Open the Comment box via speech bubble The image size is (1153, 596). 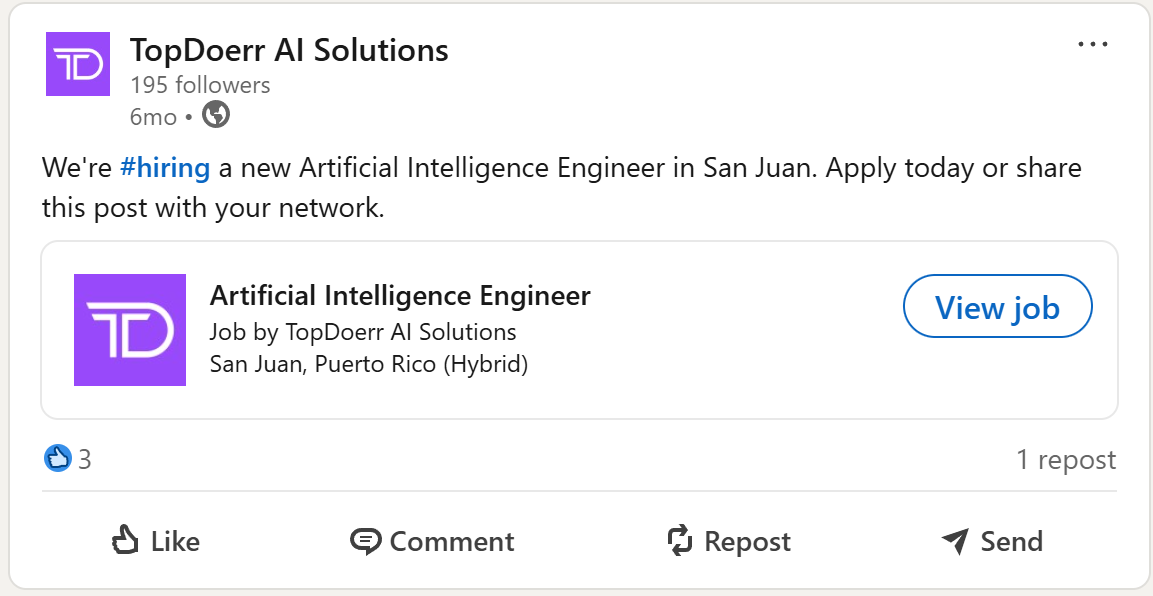tap(432, 541)
